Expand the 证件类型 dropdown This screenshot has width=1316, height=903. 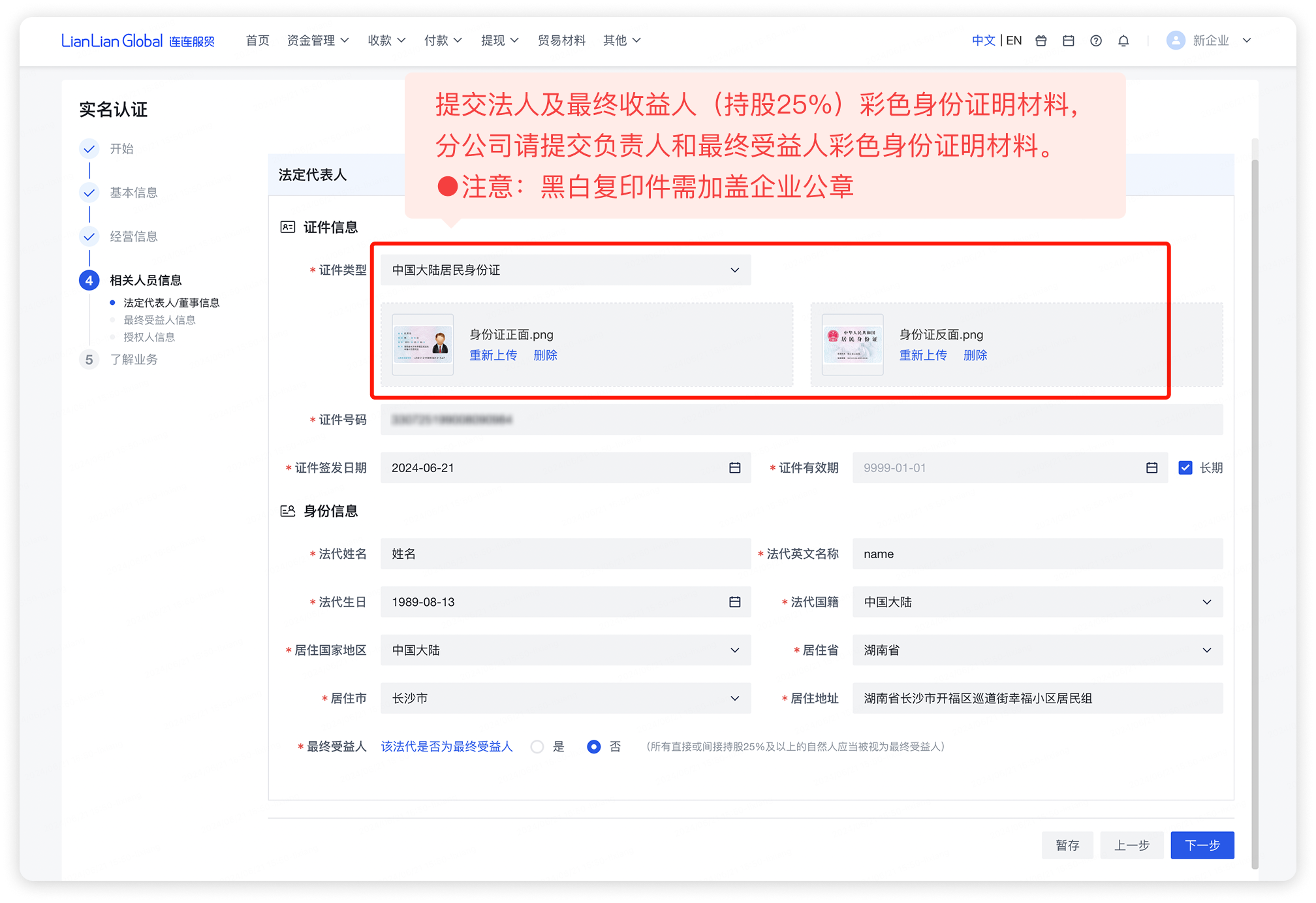coord(565,270)
